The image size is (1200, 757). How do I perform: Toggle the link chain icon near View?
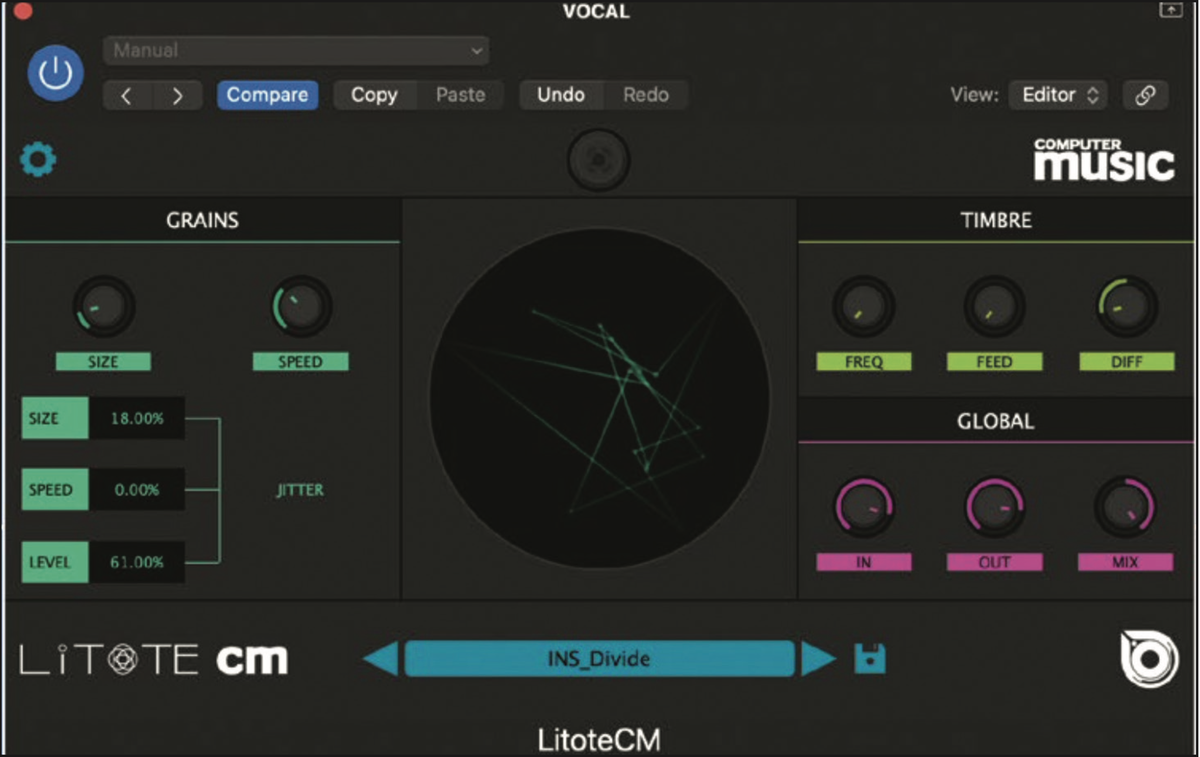tap(1146, 95)
